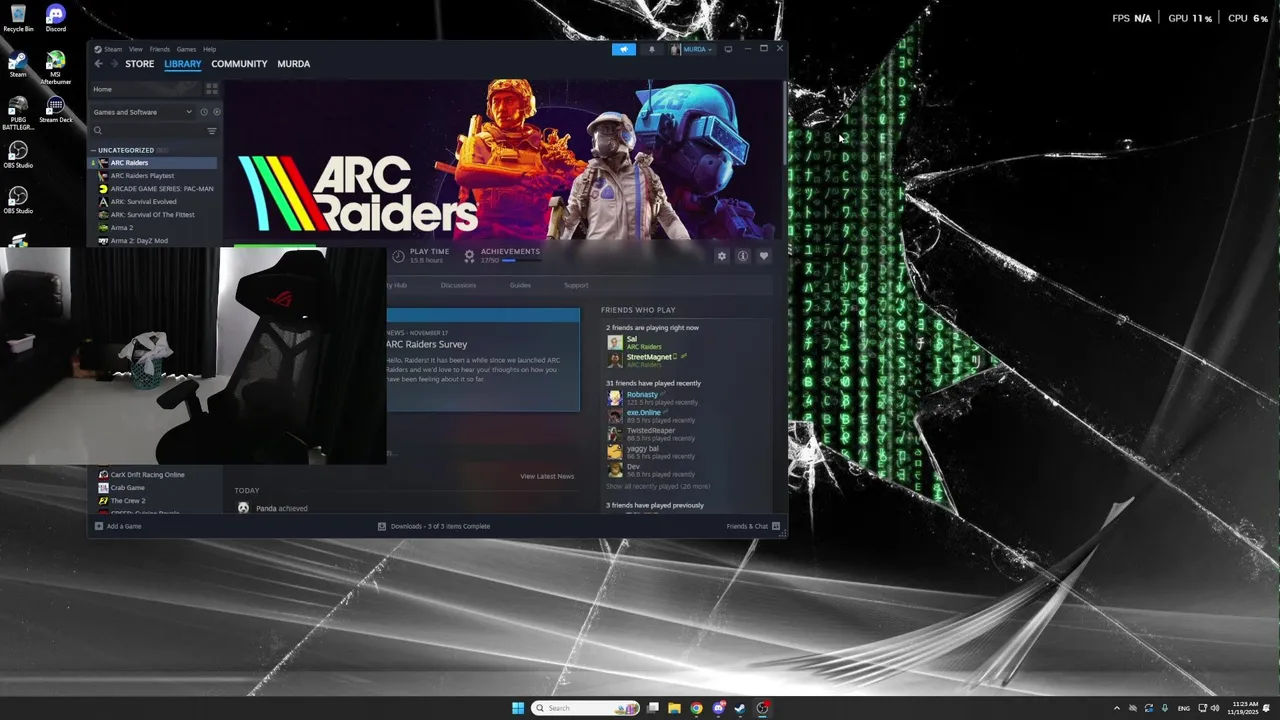Open OBS Studio taskbar icon
The height and width of the screenshot is (720, 1280).
coord(763,708)
